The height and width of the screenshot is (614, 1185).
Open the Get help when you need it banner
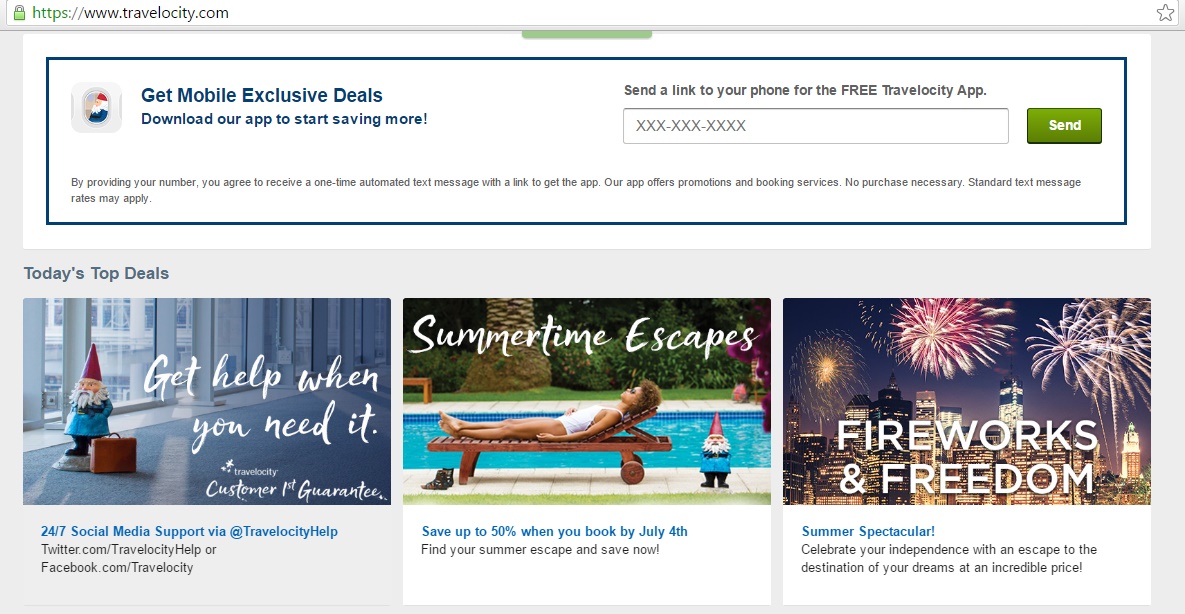click(207, 402)
